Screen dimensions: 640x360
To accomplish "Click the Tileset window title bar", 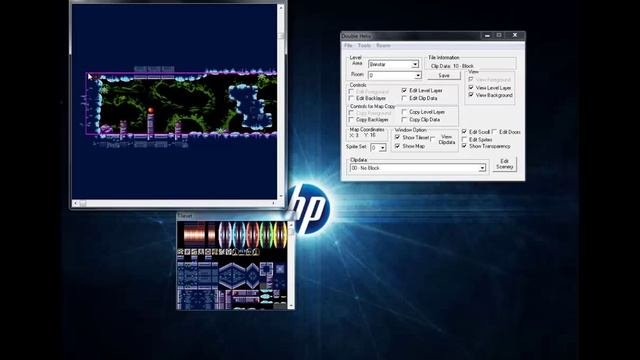I will pyautogui.click(x=235, y=216).
